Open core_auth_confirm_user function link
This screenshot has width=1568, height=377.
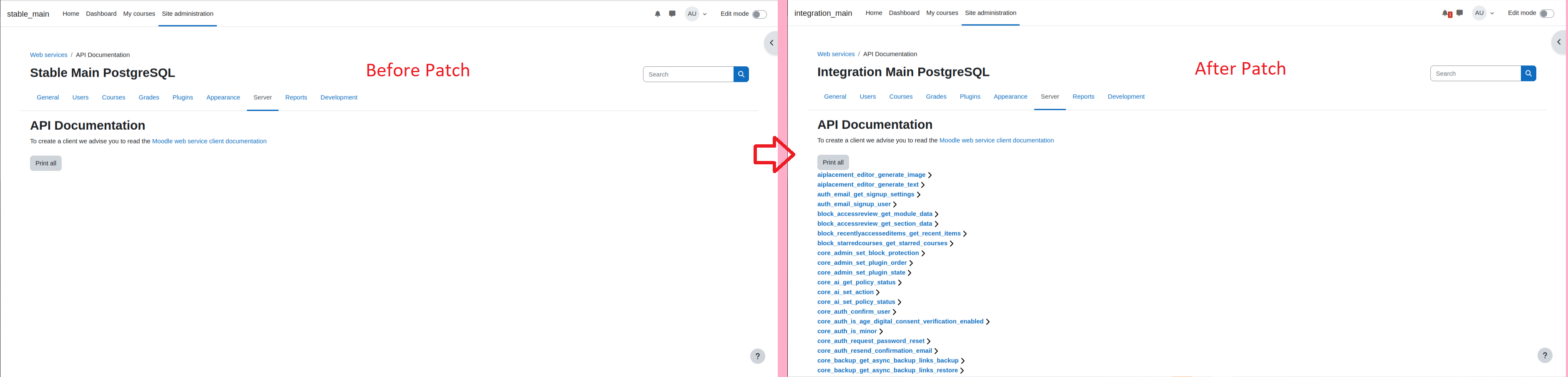853,312
